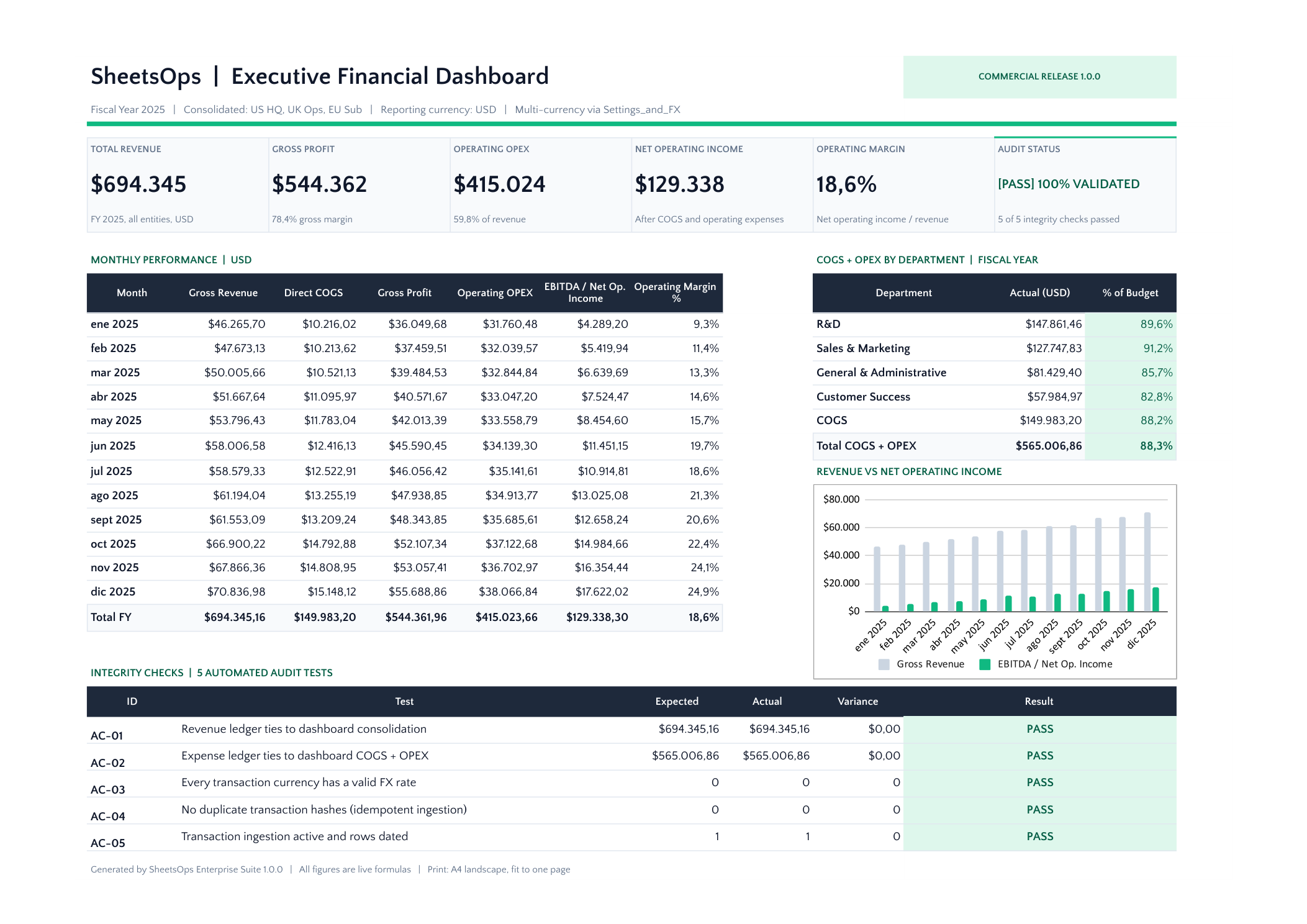Click the Gross Revenue column header
This screenshot has width=1307, height=924.
[x=223, y=292]
